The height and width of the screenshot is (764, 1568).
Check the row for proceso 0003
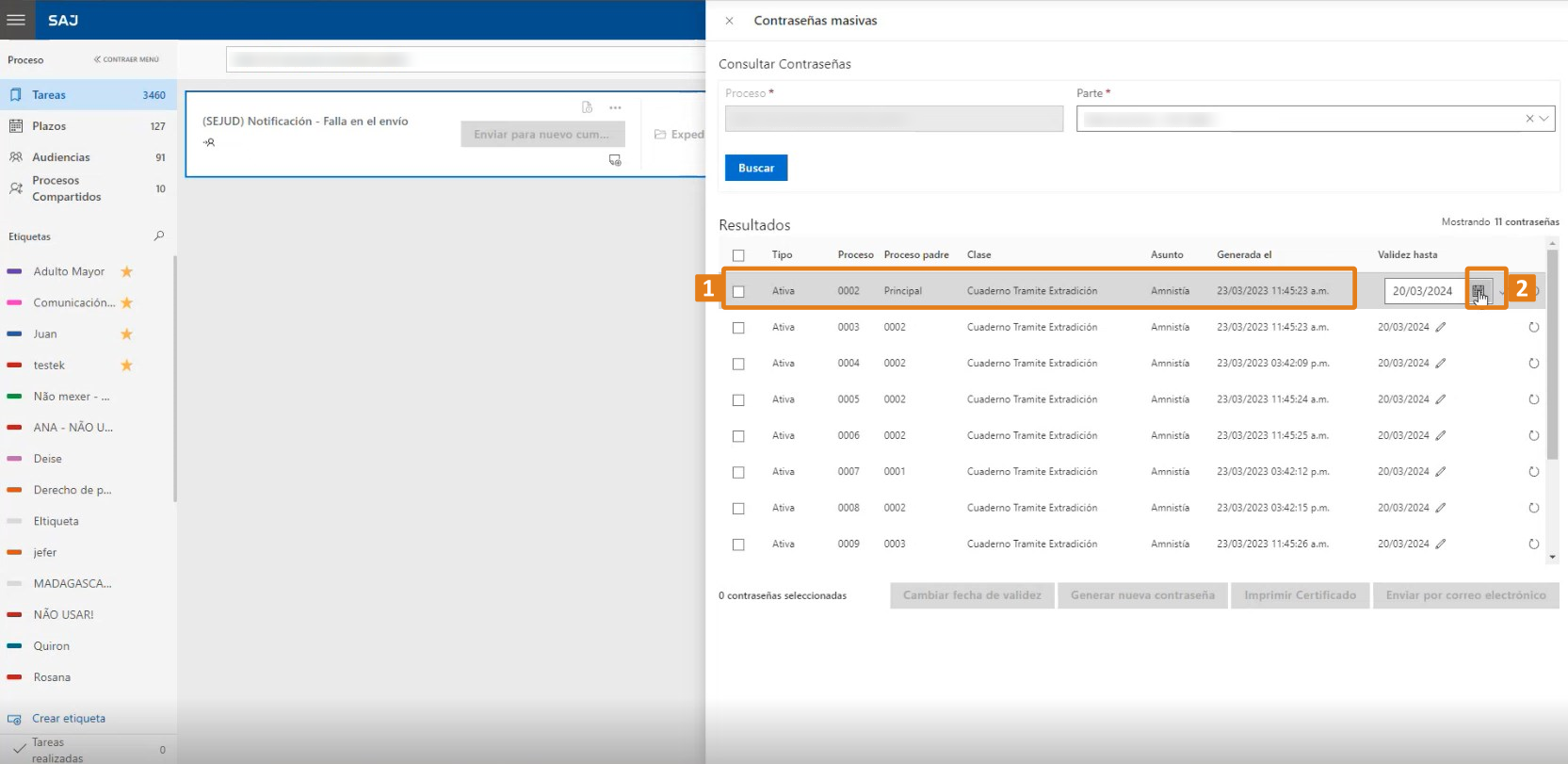pyautogui.click(x=738, y=328)
